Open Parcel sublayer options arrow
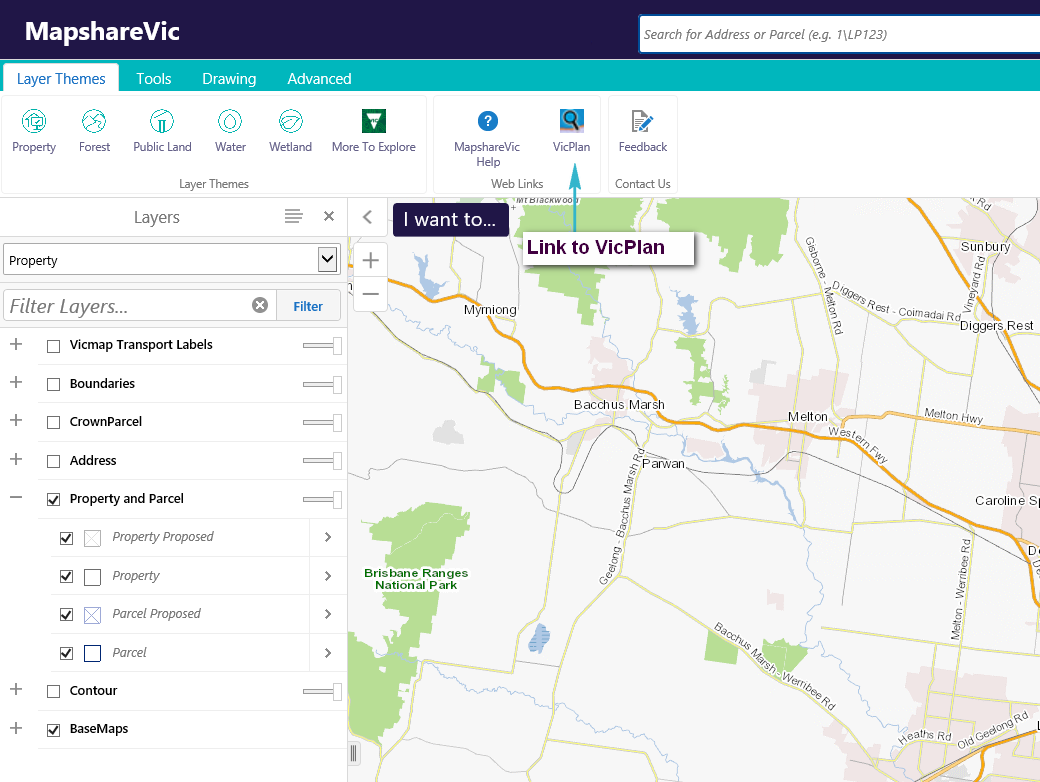 click(328, 653)
